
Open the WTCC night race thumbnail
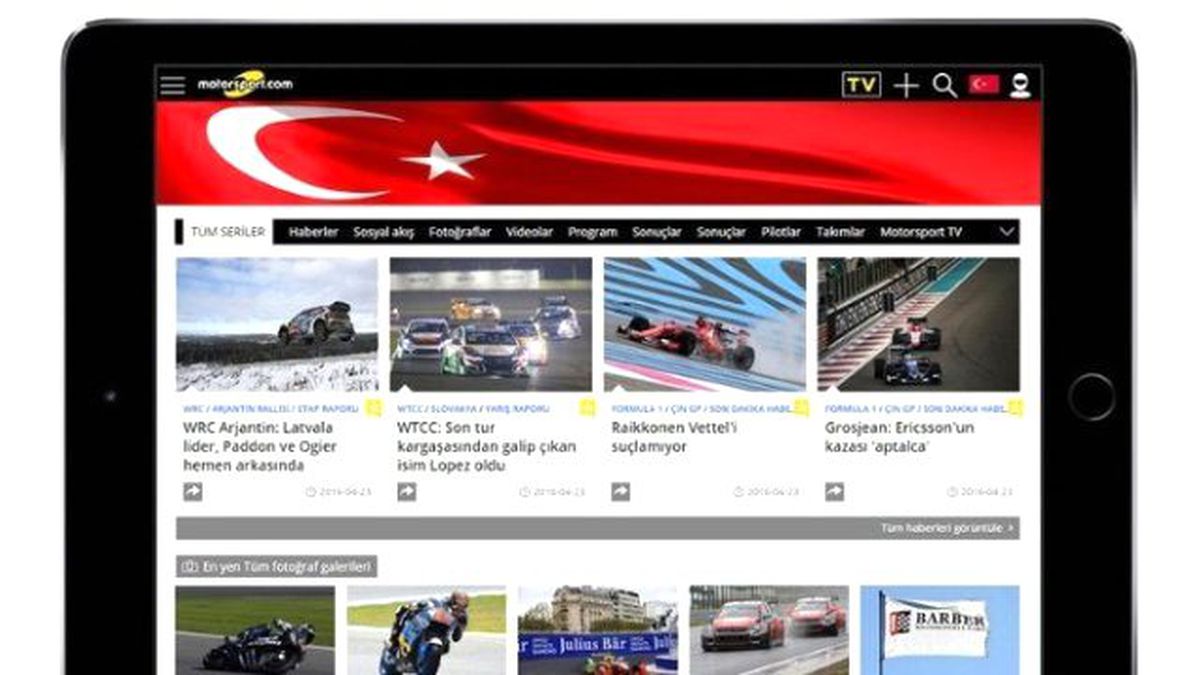coord(491,324)
